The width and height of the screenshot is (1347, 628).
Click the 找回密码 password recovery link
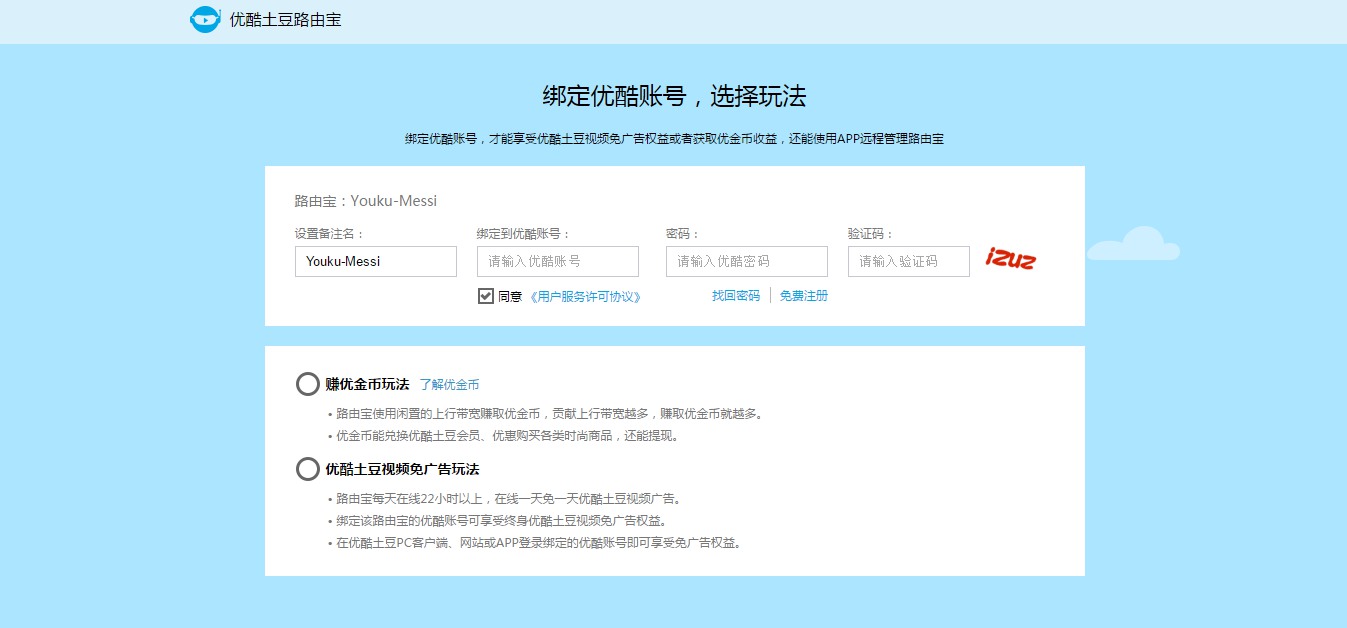point(734,295)
